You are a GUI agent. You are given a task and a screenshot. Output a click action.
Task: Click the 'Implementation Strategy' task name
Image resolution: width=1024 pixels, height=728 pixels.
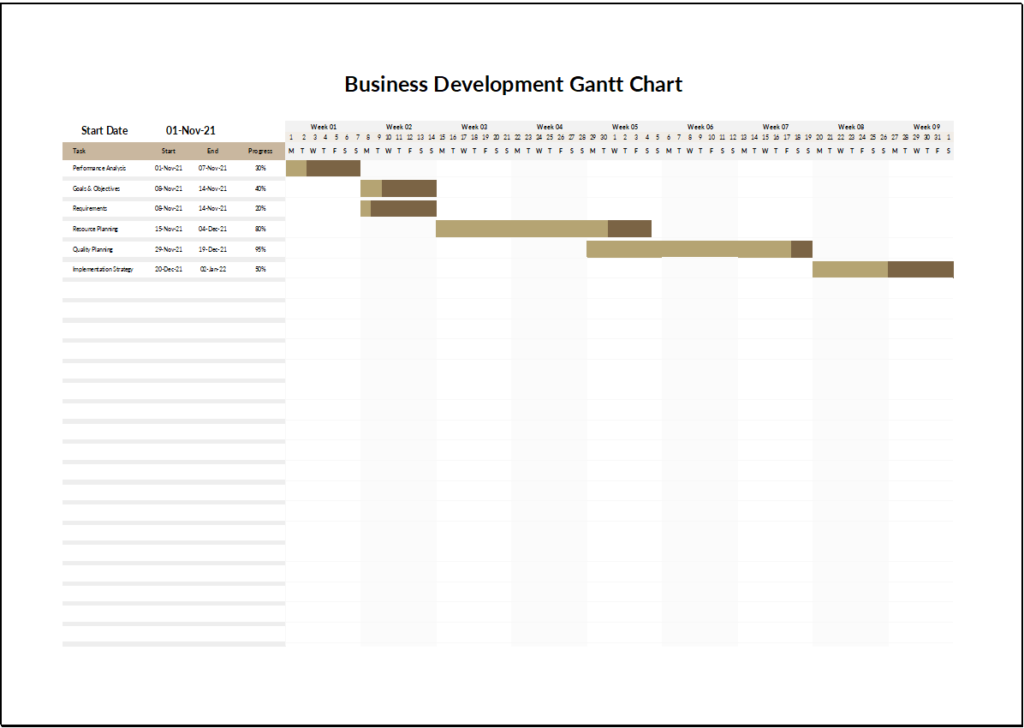click(103, 269)
